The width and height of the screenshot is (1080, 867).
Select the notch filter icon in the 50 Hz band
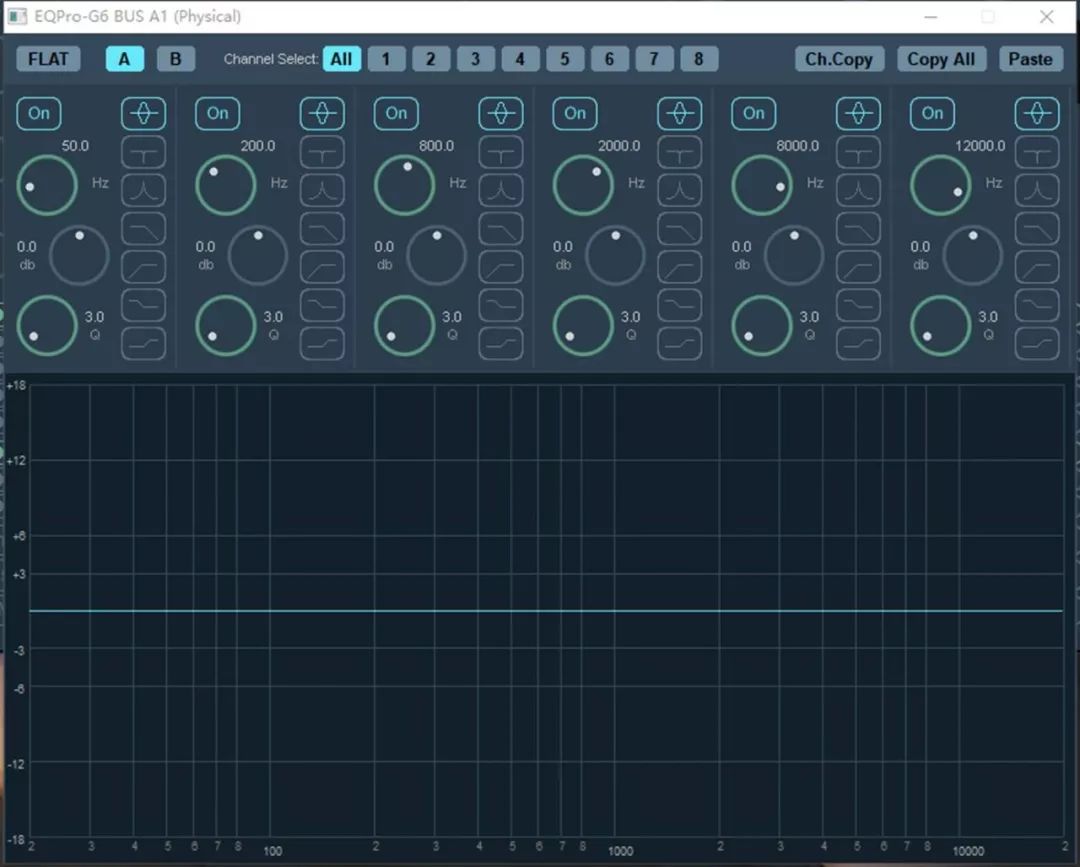[x=143, y=152]
